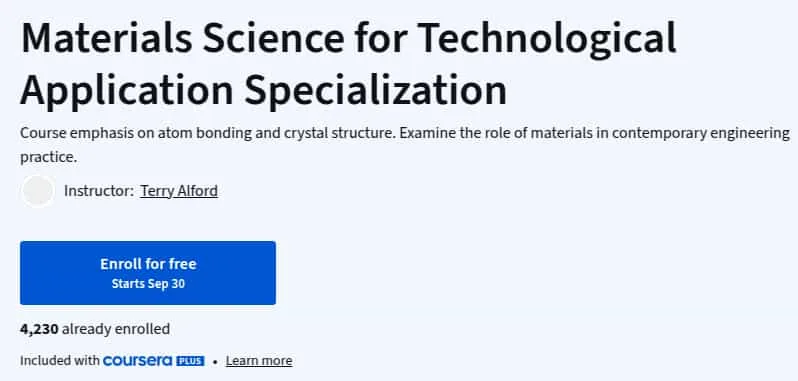Click Examine the role of materials sentence

[x=595, y=133]
